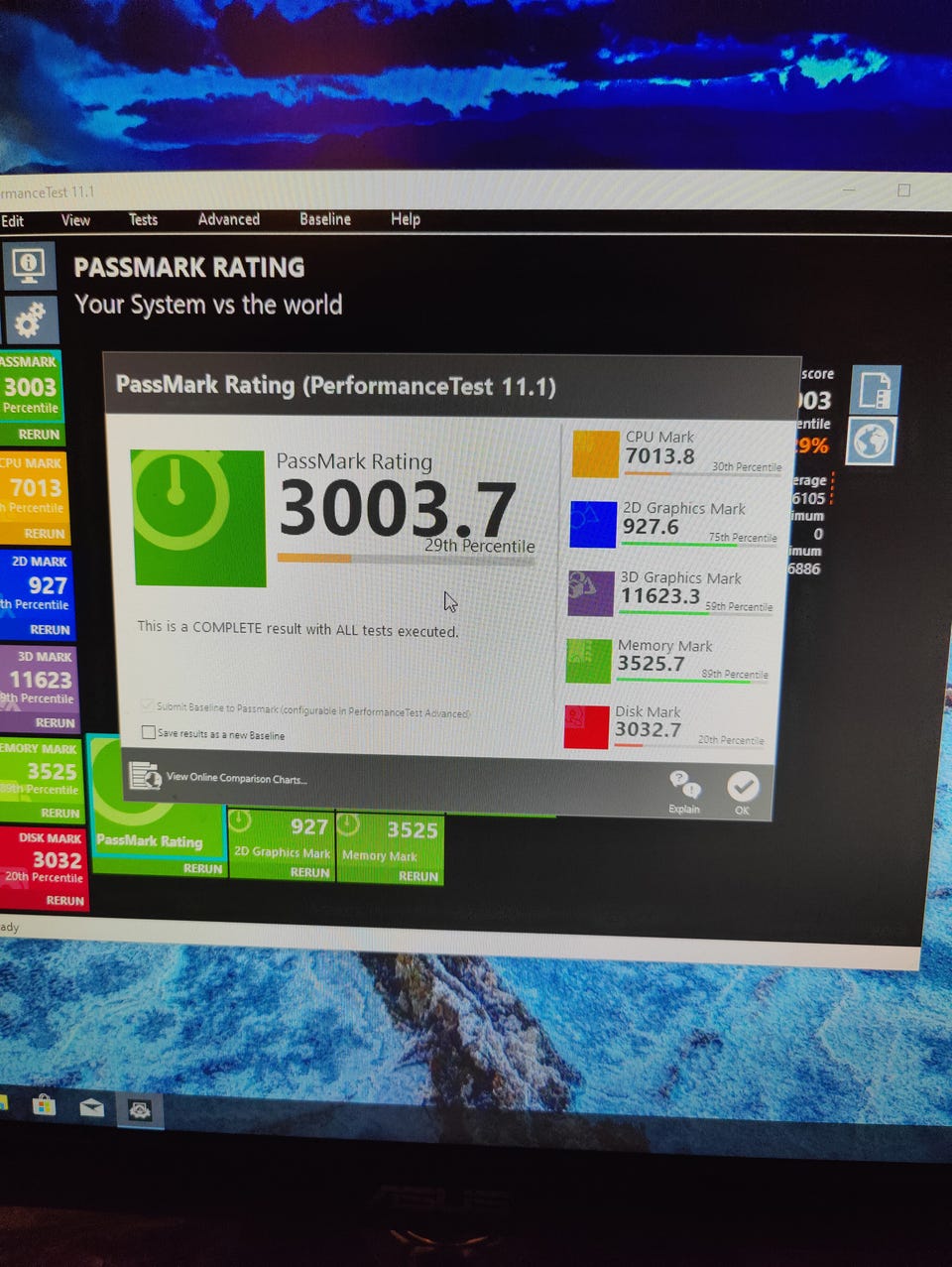Open the Mail app in the taskbar
Viewport: 952px width, 1267px height.
click(92, 1107)
